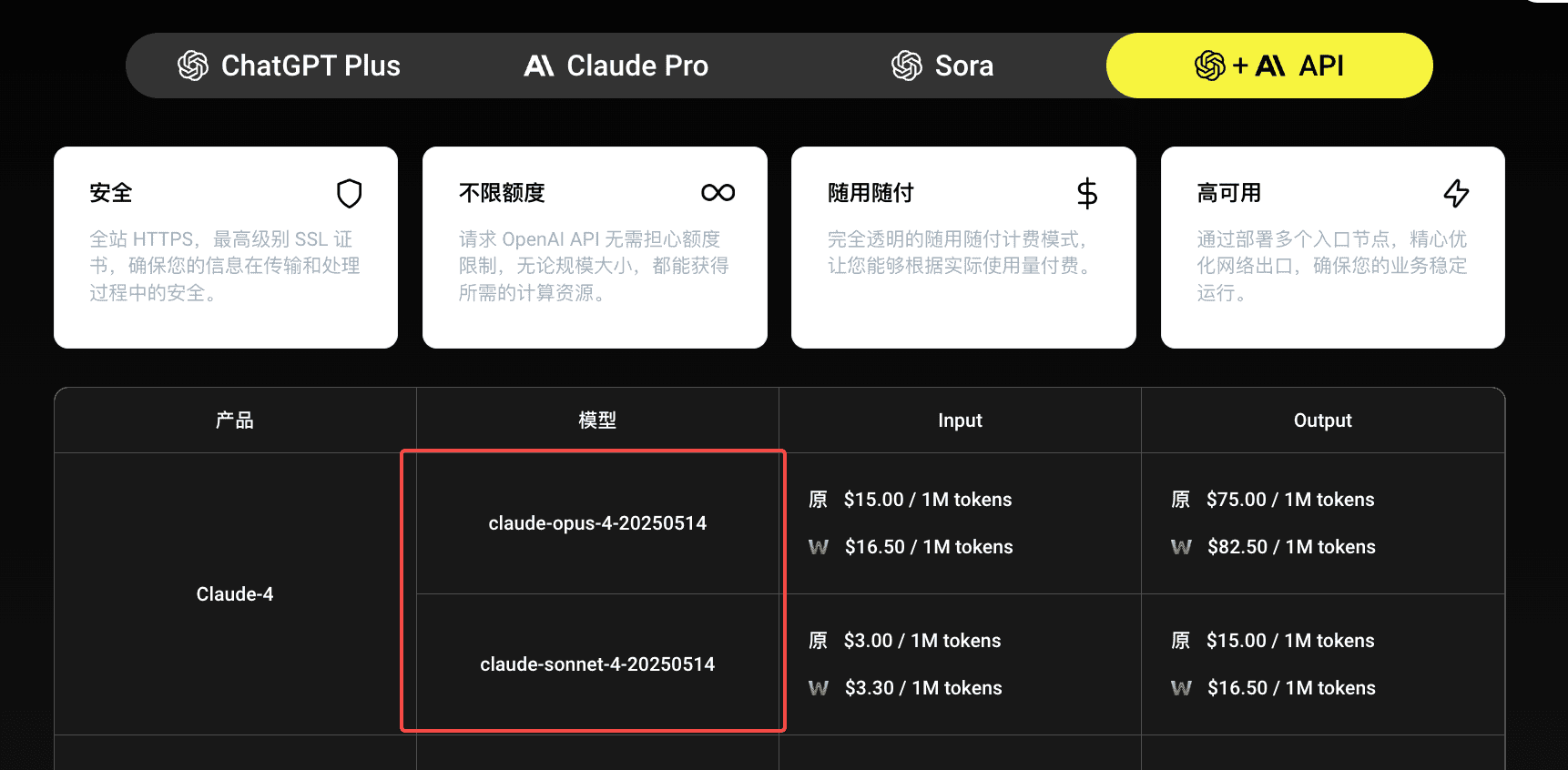Click the 随用随付 card title
The image size is (1568, 770).
[871, 193]
